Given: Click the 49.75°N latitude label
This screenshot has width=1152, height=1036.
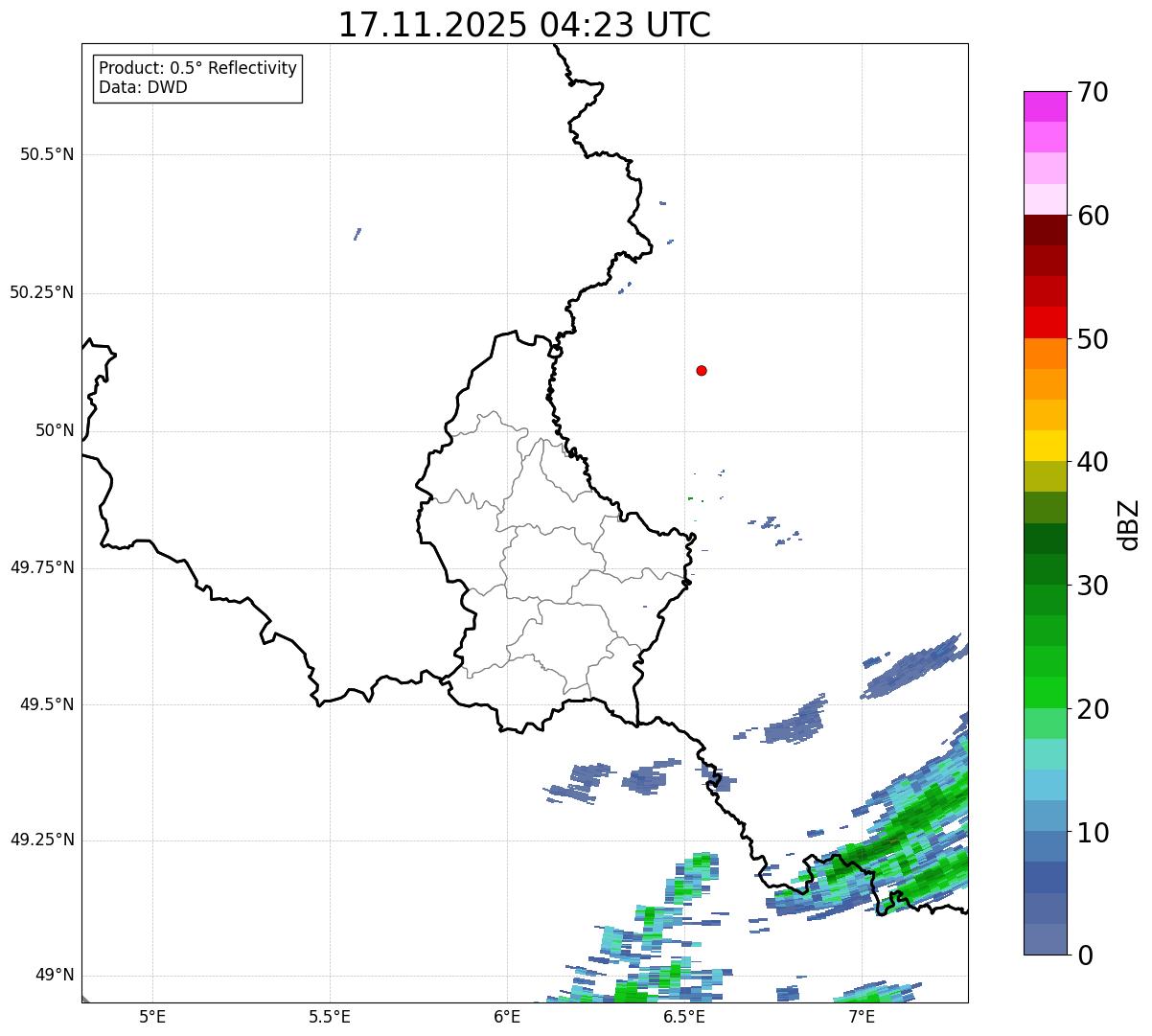Looking at the screenshot, I should tap(41, 567).
